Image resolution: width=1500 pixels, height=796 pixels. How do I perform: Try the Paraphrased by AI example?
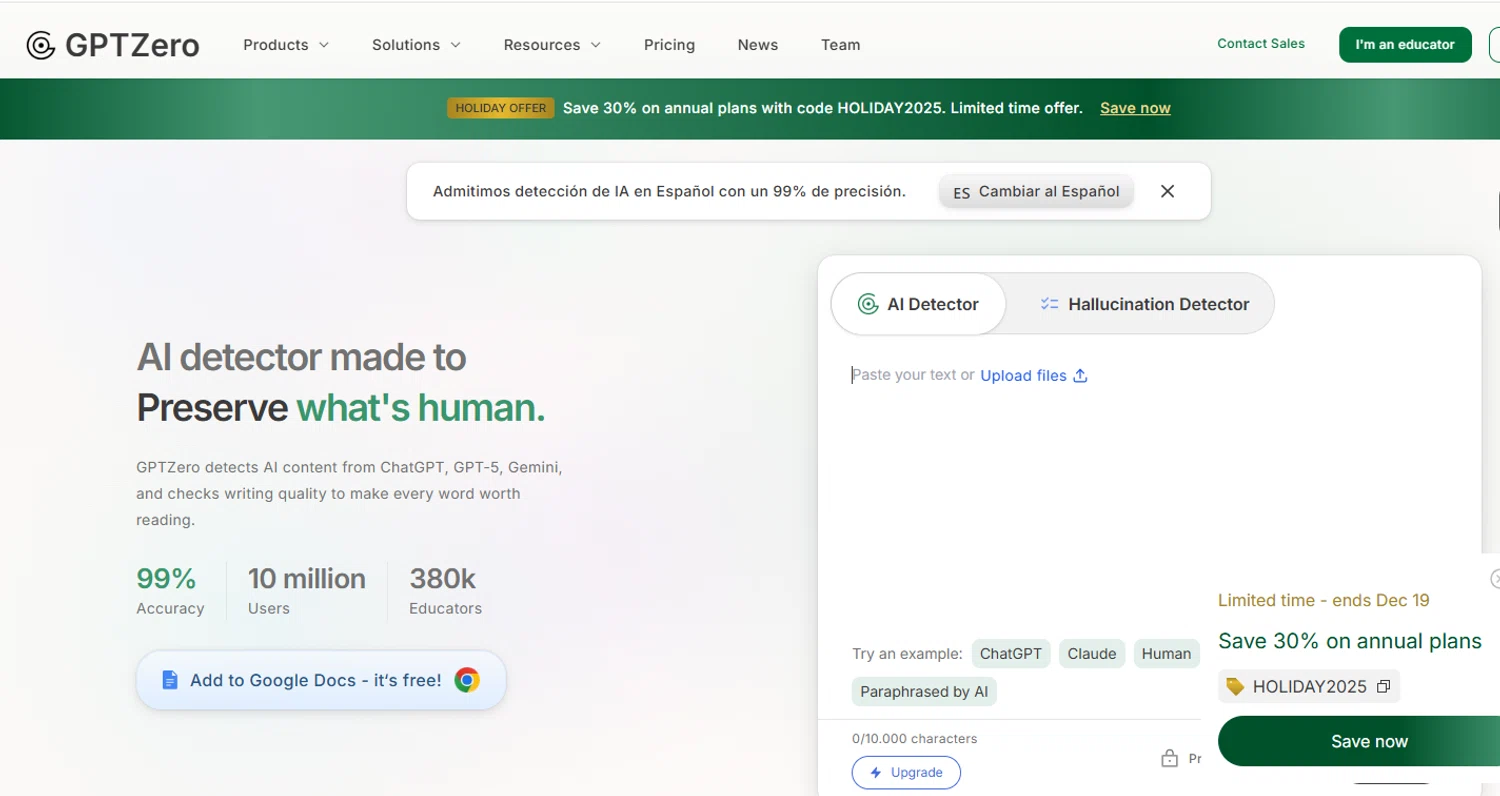pyautogui.click(x=924, y=692)
